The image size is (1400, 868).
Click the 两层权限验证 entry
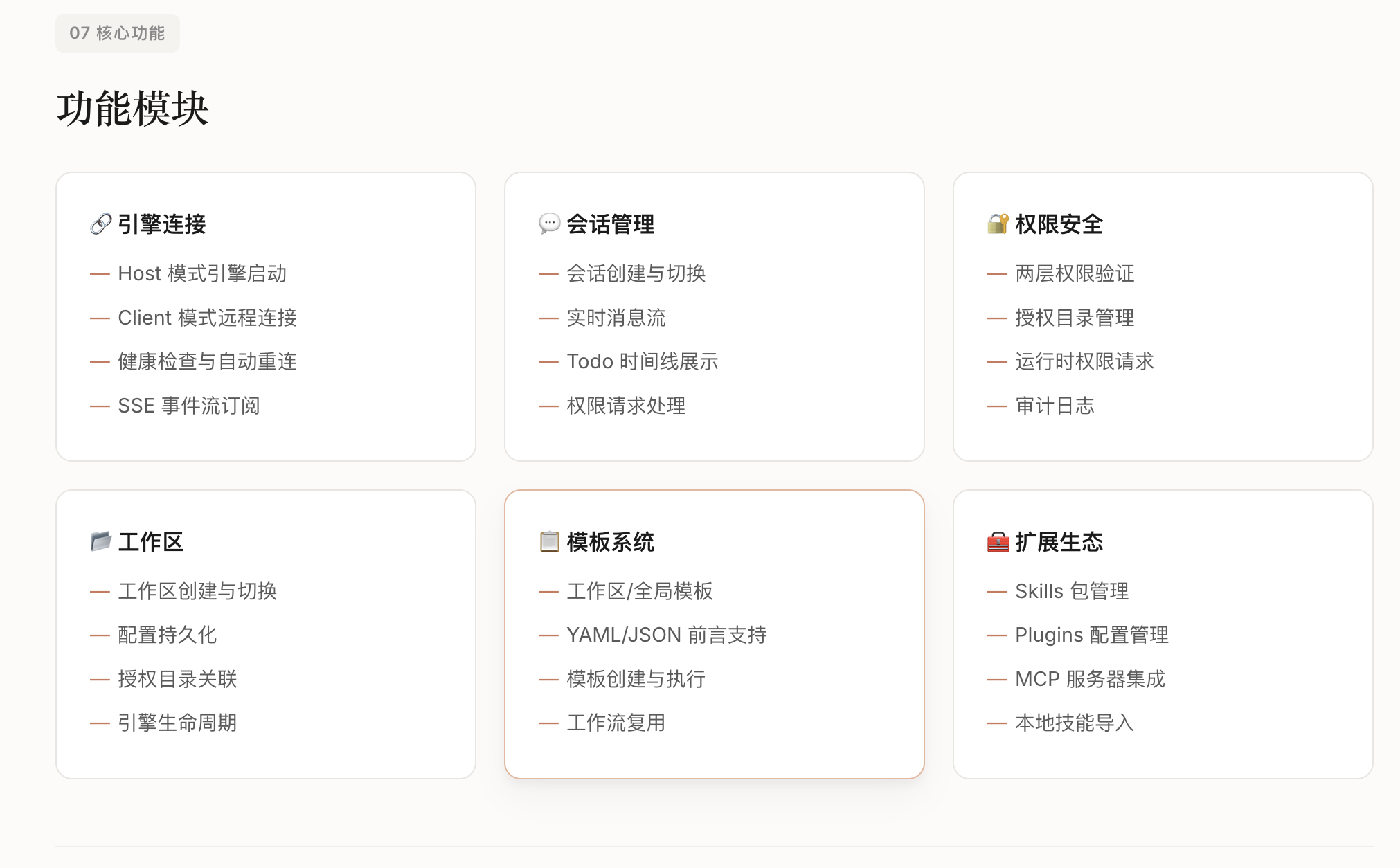(1074, 273)
